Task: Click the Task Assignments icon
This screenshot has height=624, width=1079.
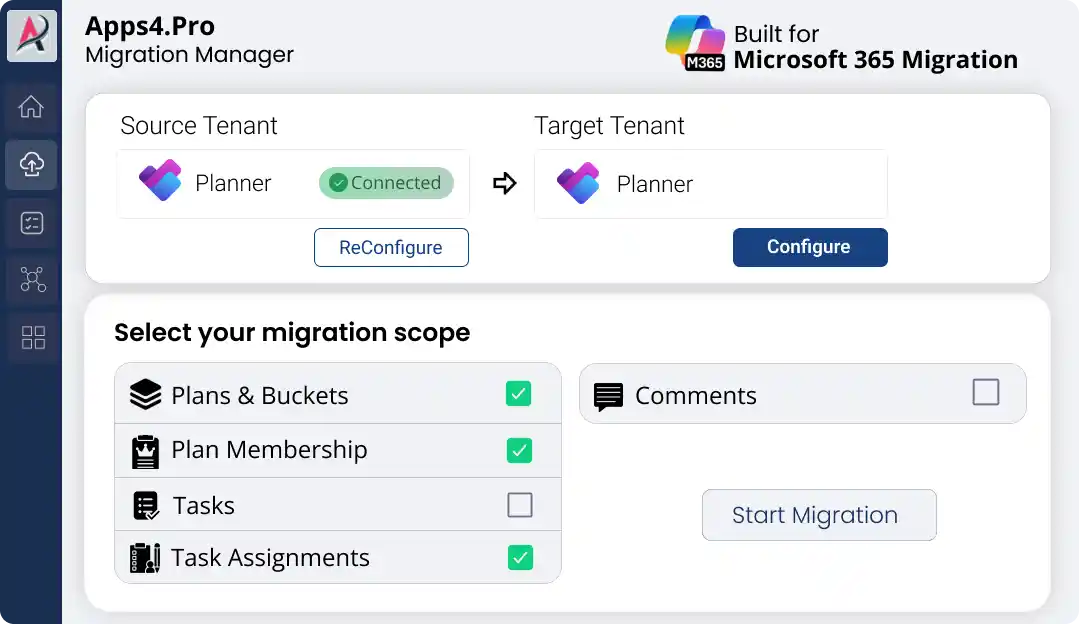Action: [x=145, y=558]
